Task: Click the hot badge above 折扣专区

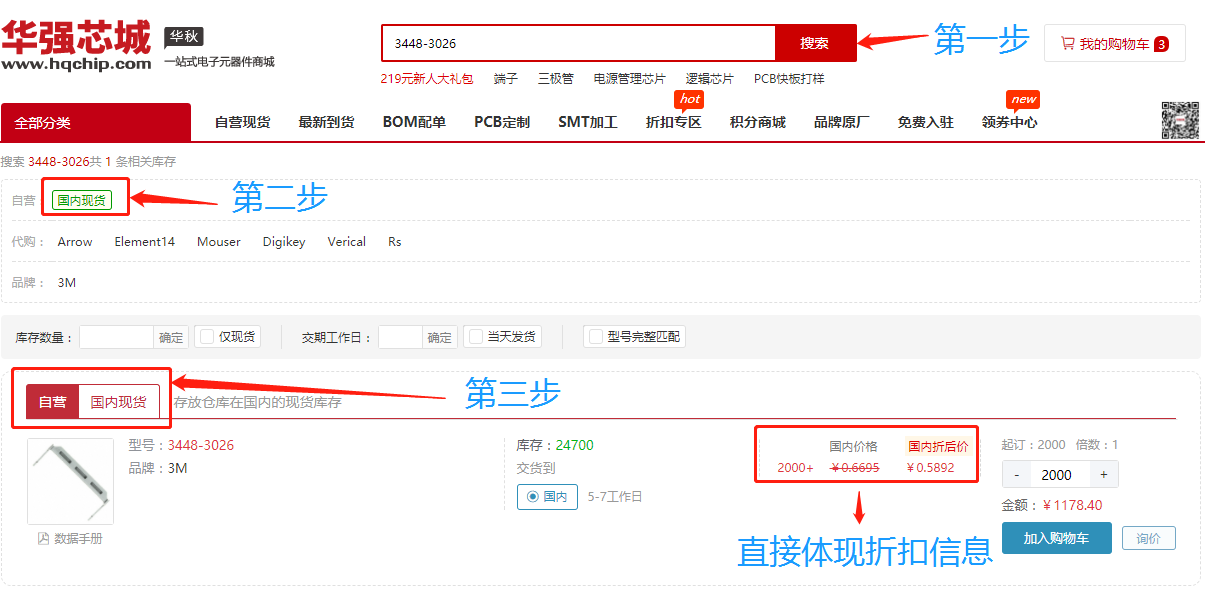Action: 688,98
